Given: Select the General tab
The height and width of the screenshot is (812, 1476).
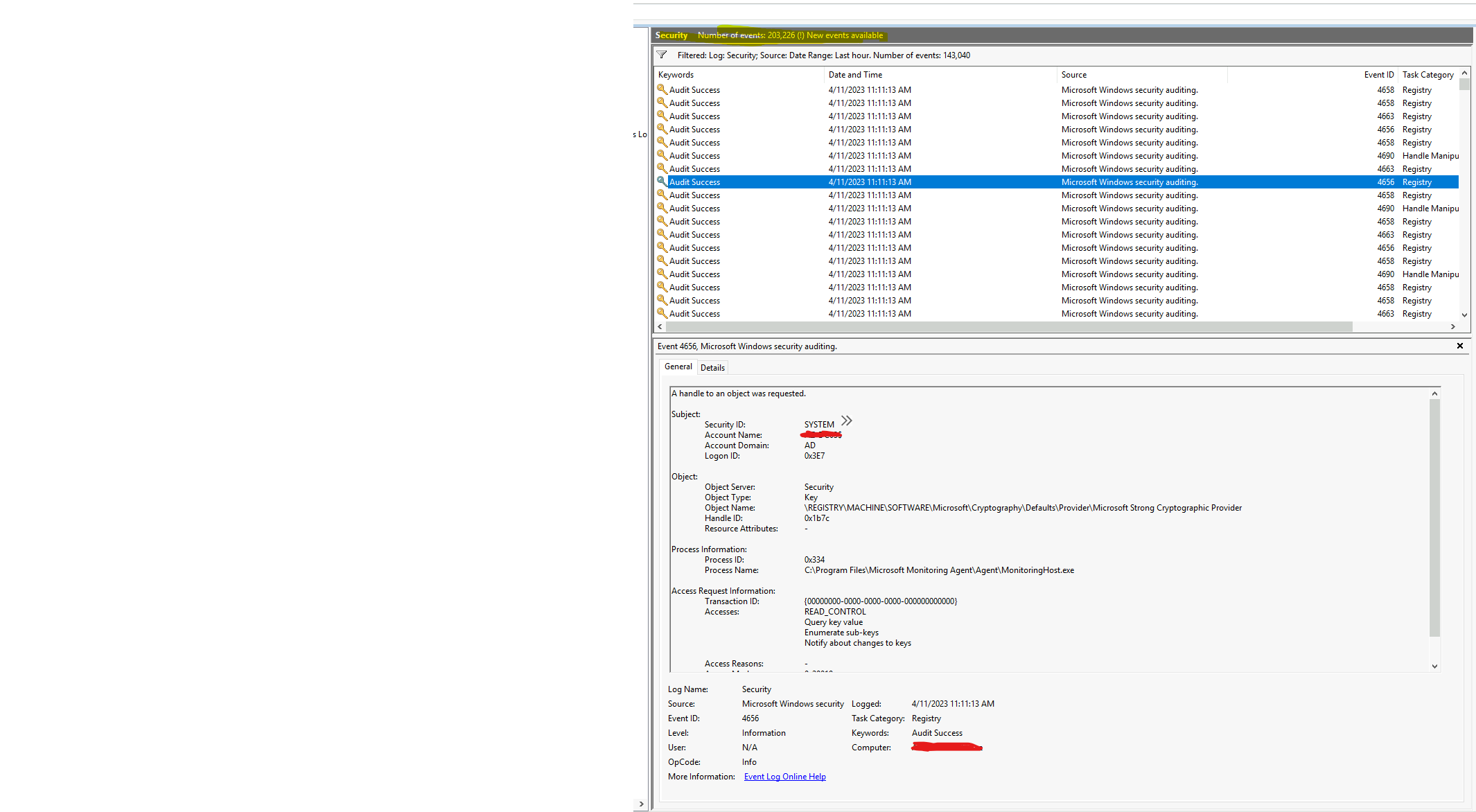Looking at the screenshot, I should (x=678, y=367).
